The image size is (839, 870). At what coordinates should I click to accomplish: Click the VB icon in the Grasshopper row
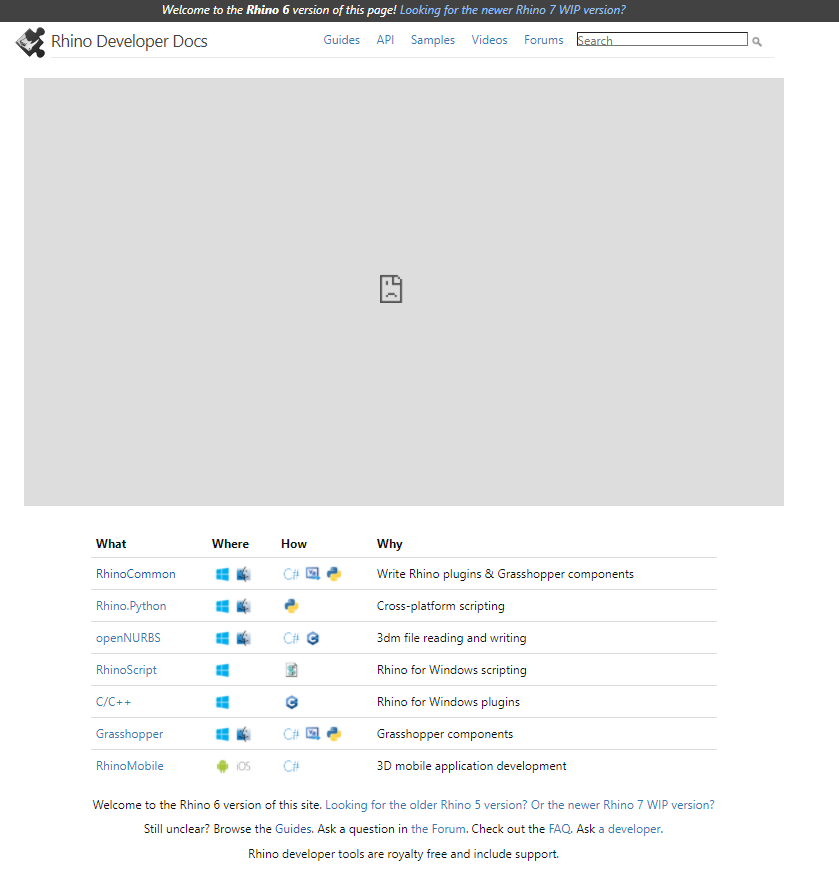click(313, 734)
